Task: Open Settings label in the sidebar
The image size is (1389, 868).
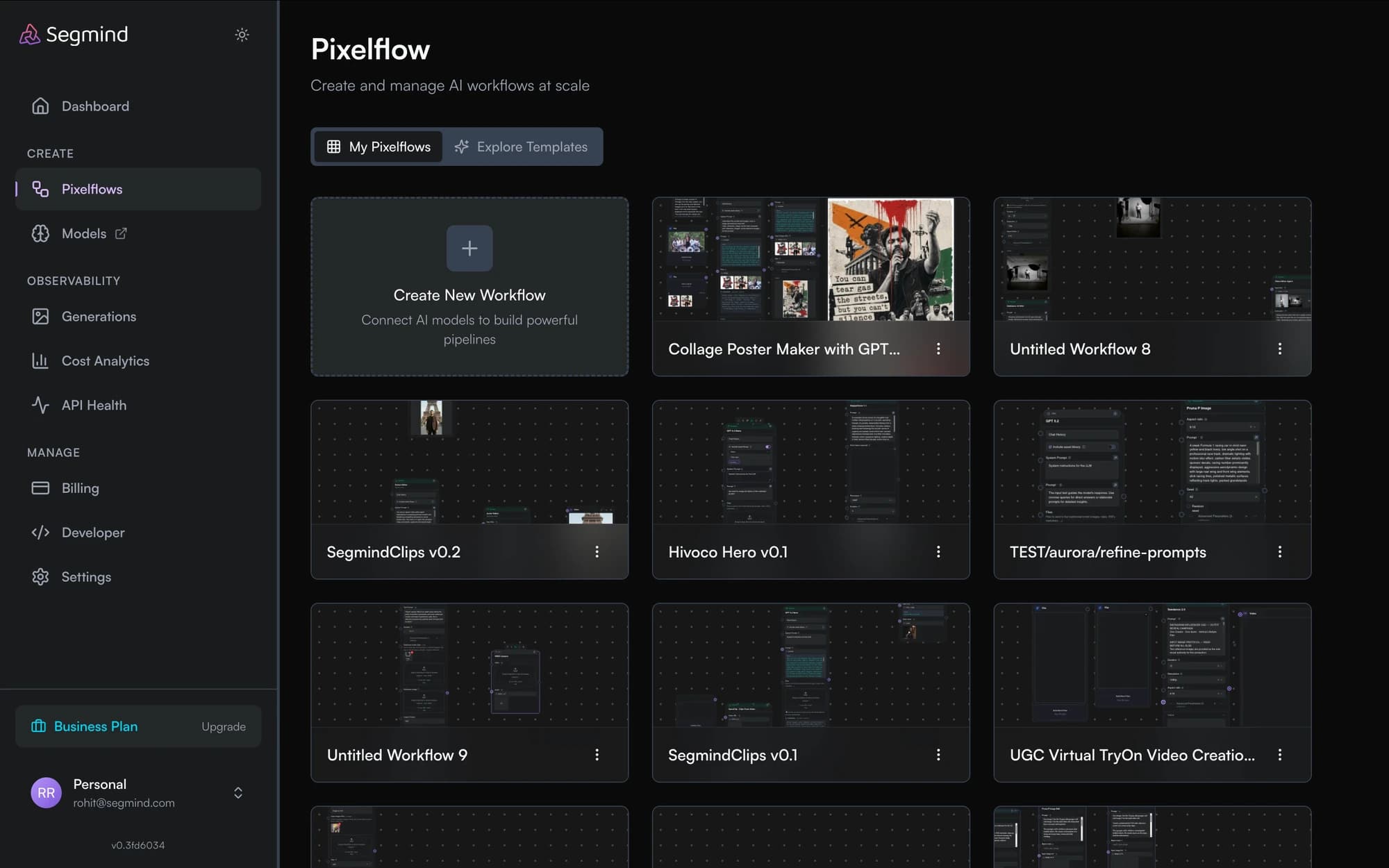Action: click(x=86, y=577)
